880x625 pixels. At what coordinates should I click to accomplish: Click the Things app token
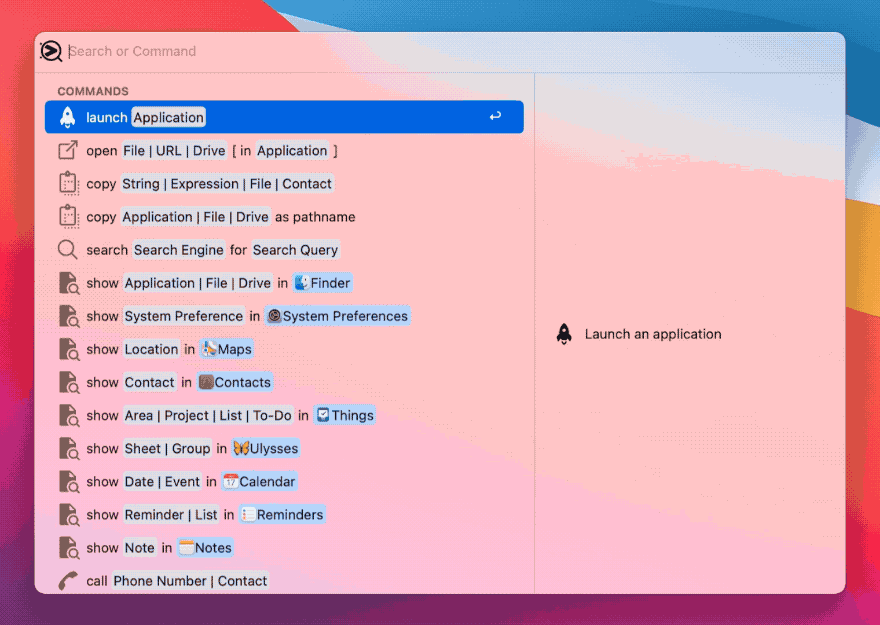click(345, 415)
